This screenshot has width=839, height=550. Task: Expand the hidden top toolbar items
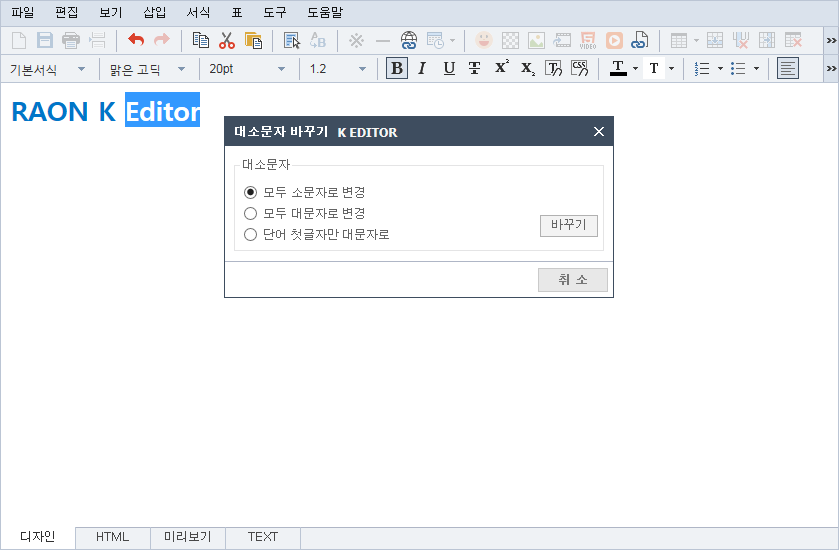click(831, 41)
